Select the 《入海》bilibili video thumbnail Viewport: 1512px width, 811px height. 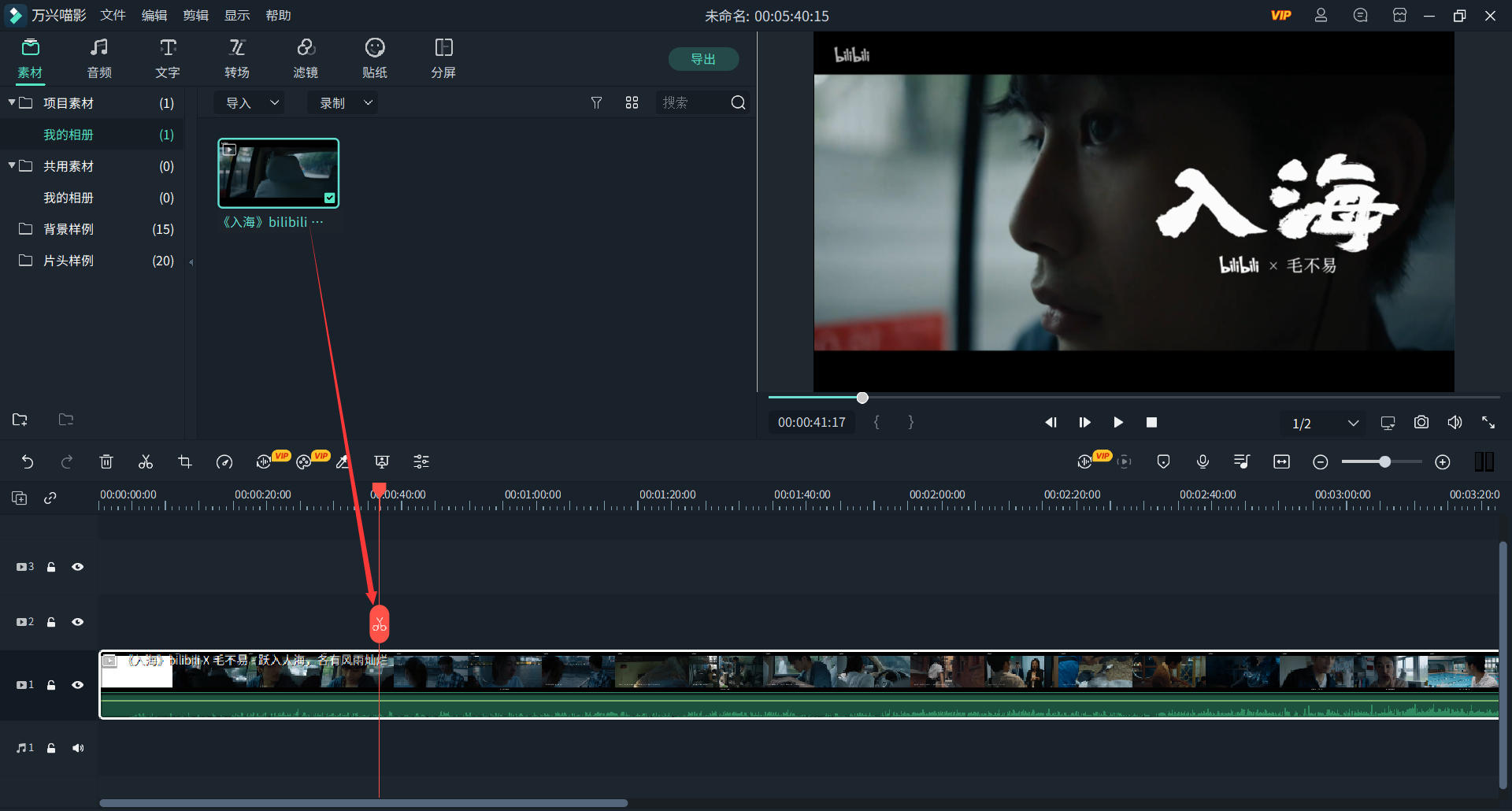pyautogui.click(x=279, y=173)
